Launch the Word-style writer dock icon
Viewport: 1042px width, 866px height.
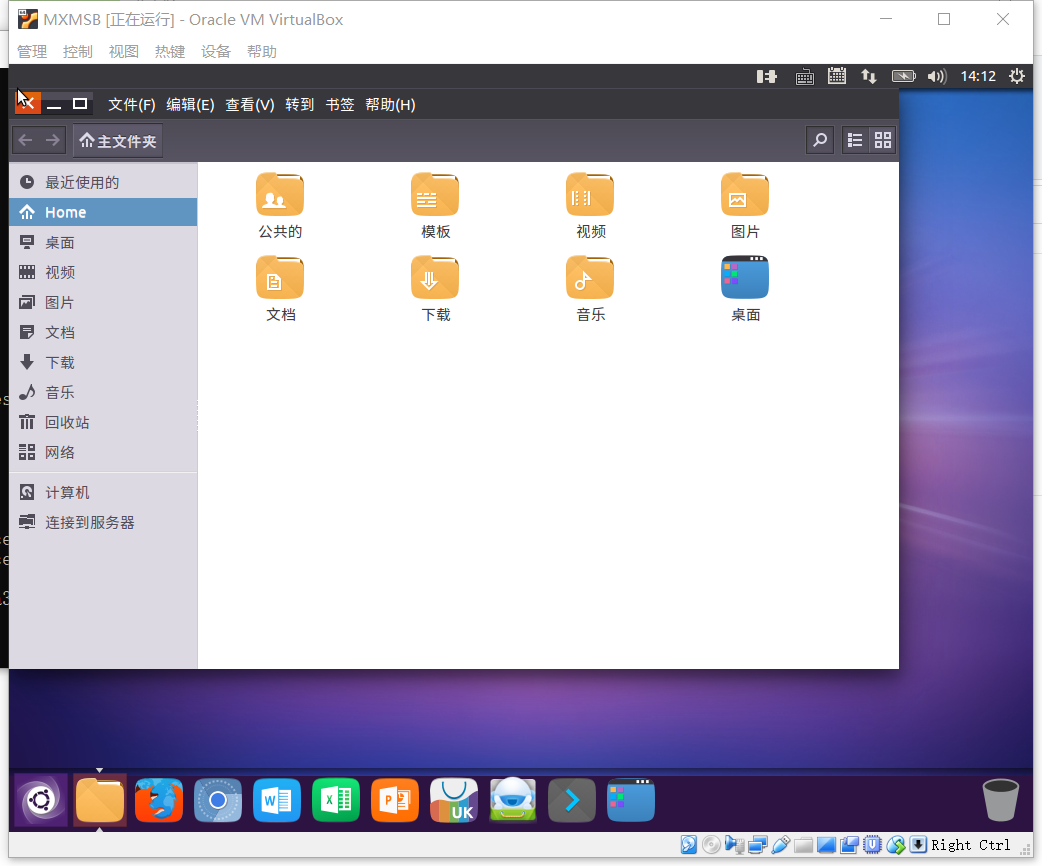point(276,800)
